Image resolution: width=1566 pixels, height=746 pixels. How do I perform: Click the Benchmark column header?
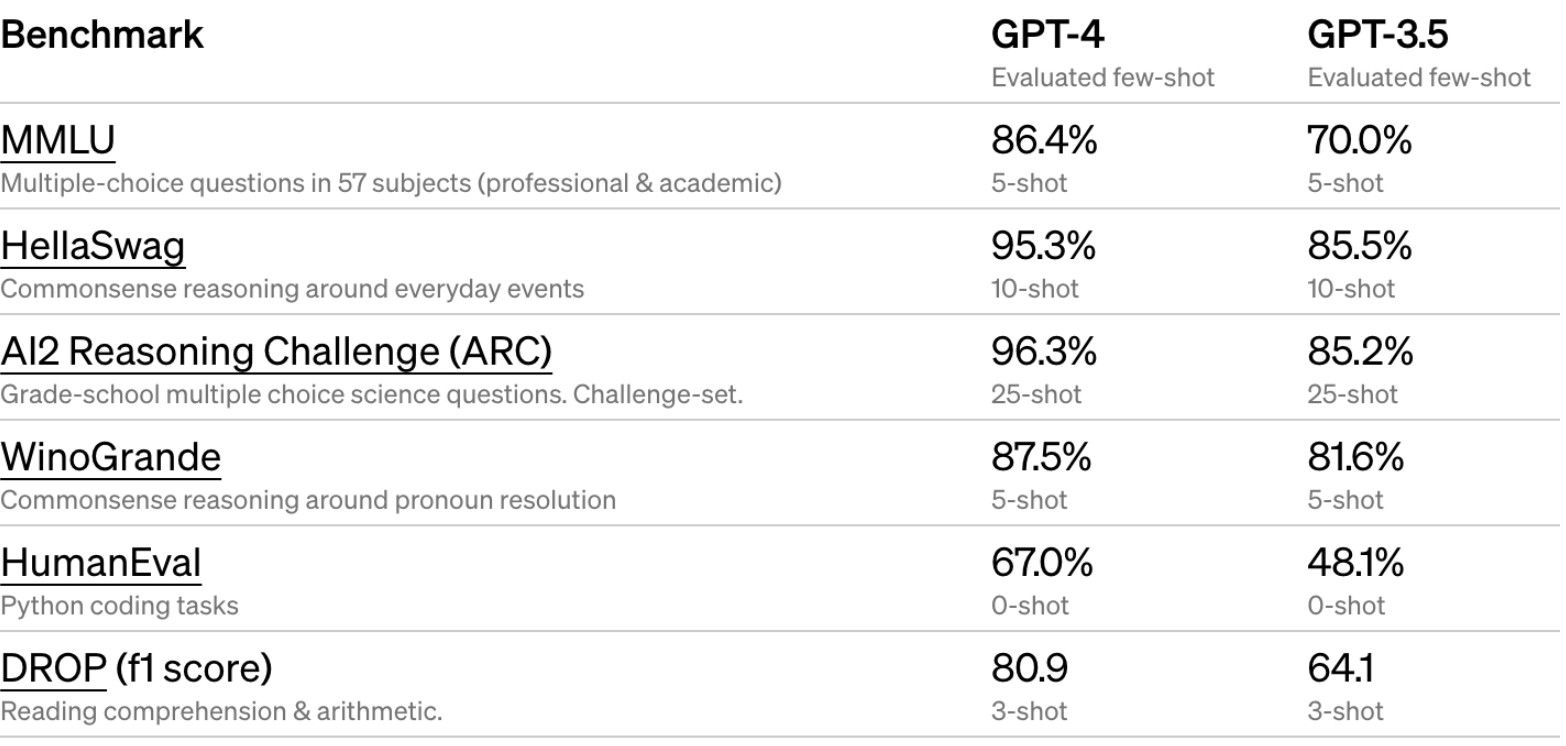[x=102, y=34]
